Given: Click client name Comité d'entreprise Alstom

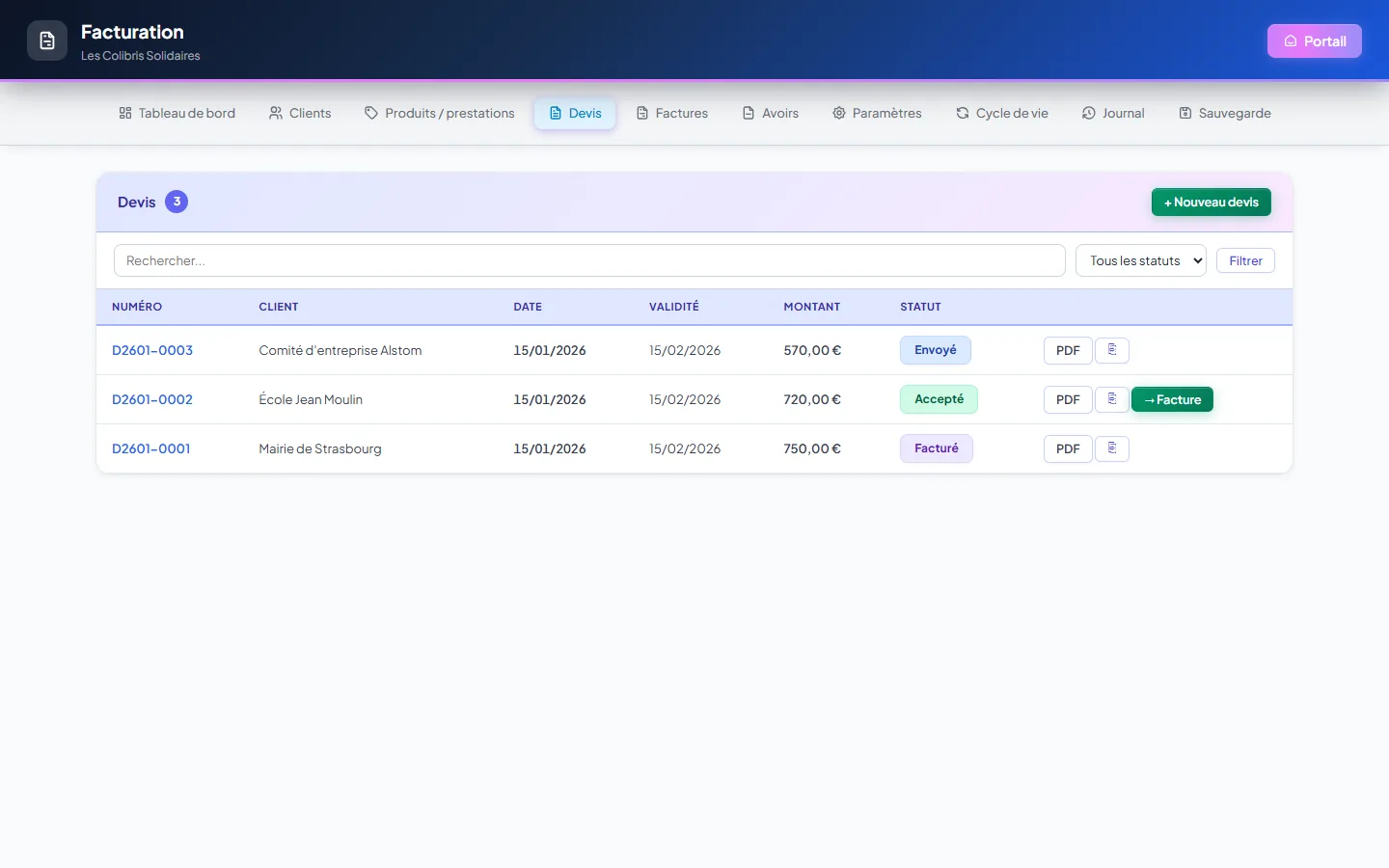Looking at the screenshot, I should tap(340, 350).
